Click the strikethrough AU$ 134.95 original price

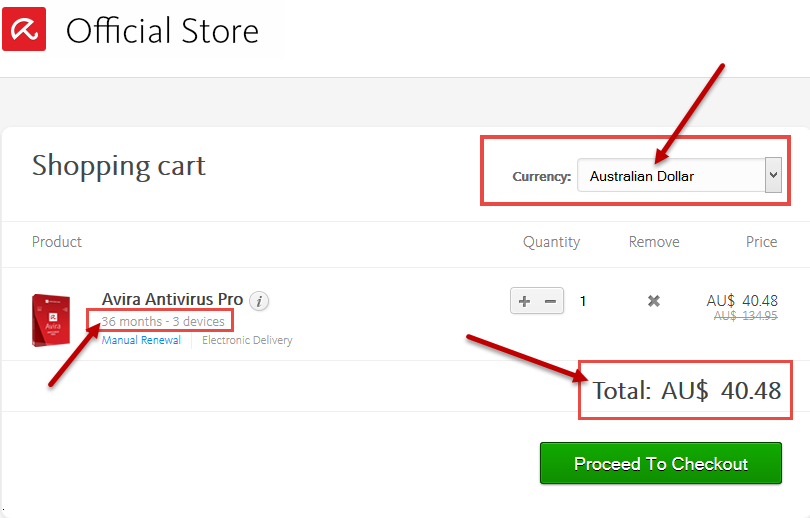[x=745, y=316]
